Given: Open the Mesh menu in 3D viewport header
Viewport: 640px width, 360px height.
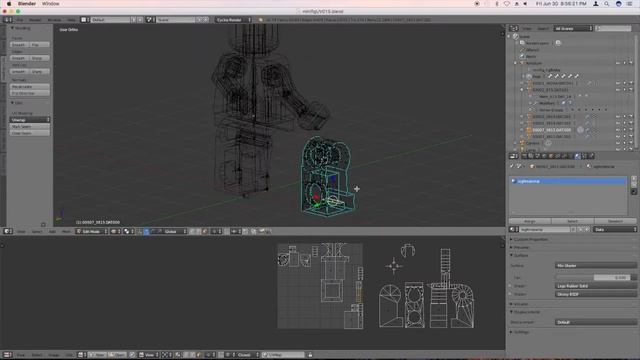Looking at the screenshot, I should (66, 231).
